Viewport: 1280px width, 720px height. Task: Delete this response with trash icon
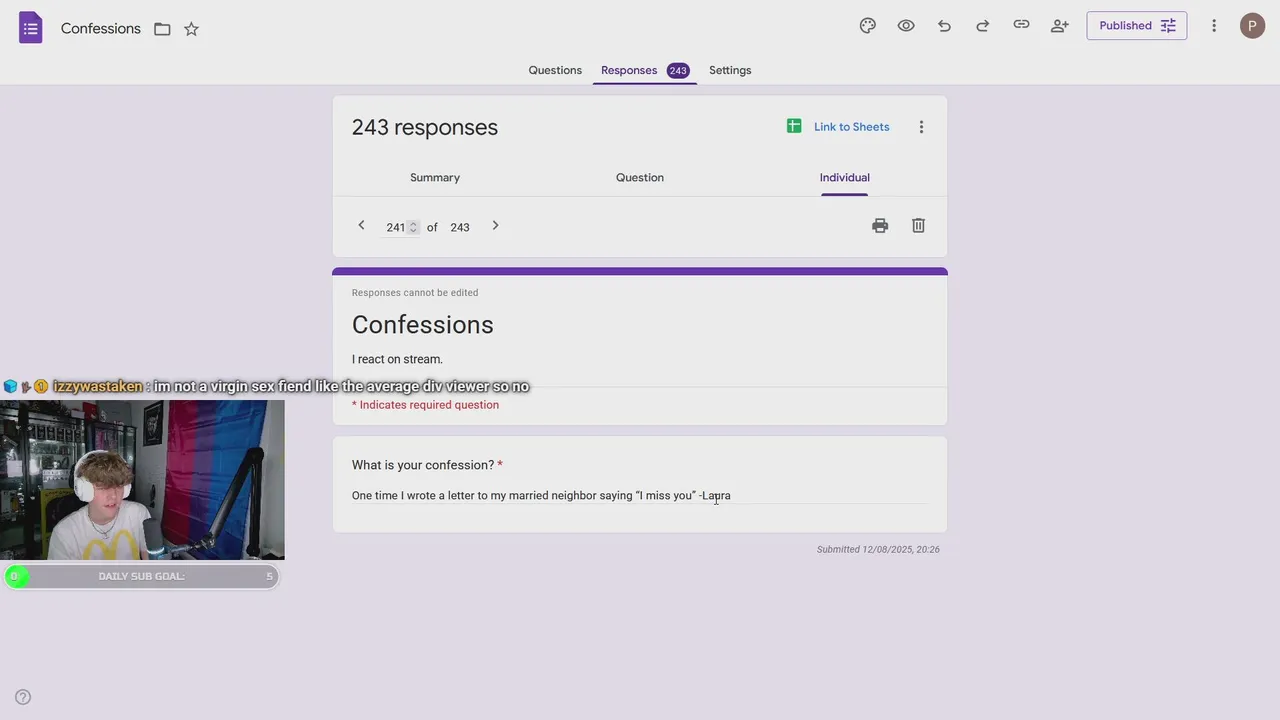(918, 226)
